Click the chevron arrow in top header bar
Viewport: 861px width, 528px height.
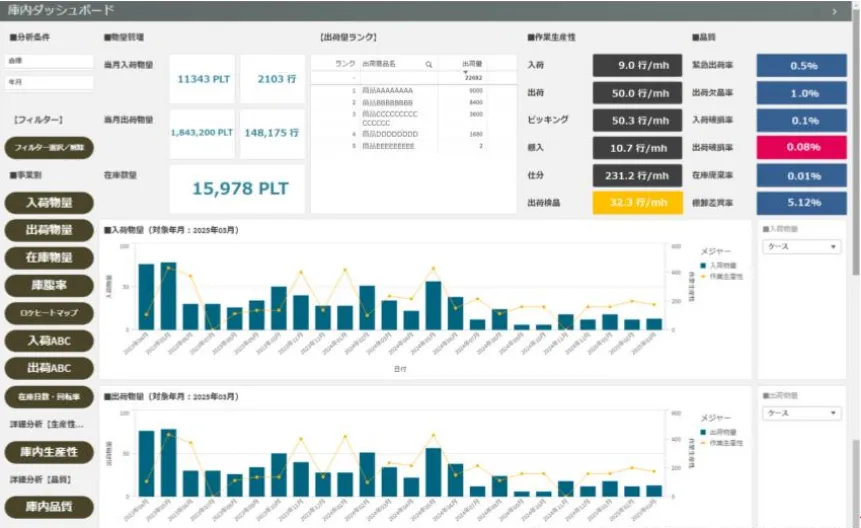point(835,11)
